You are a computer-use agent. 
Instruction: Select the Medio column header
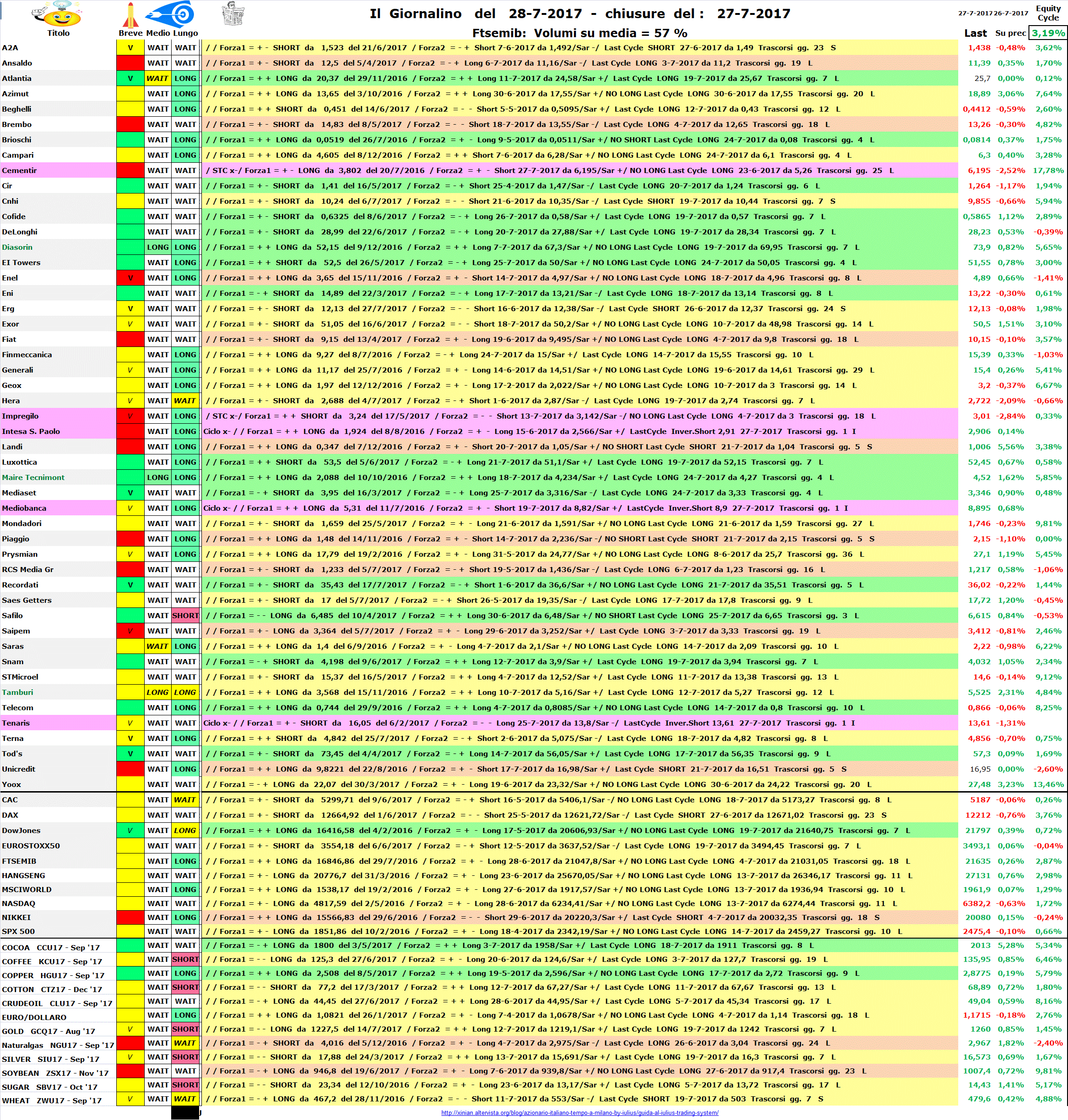click(158, 33)
